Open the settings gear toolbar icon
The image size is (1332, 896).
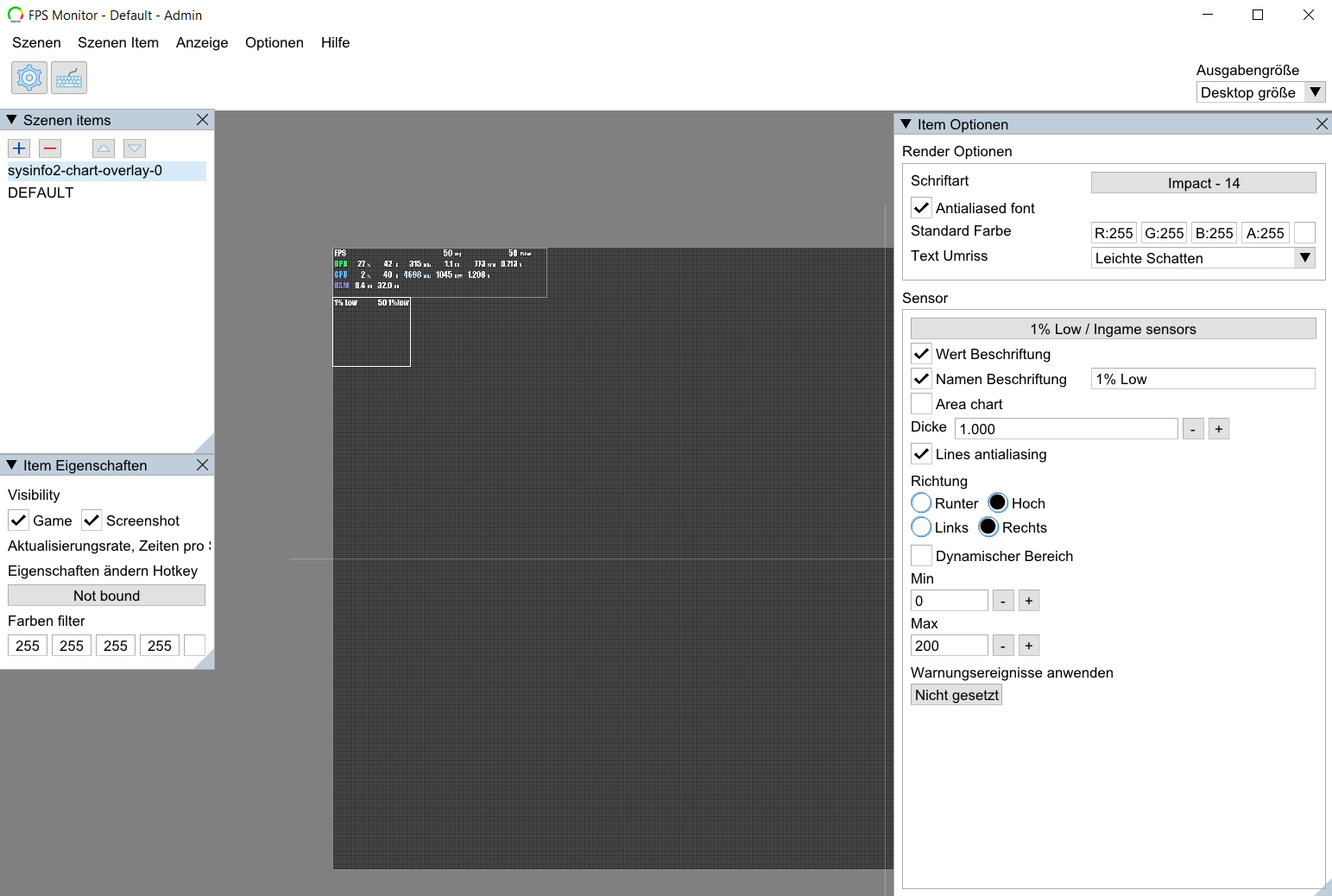pos(29,78)
